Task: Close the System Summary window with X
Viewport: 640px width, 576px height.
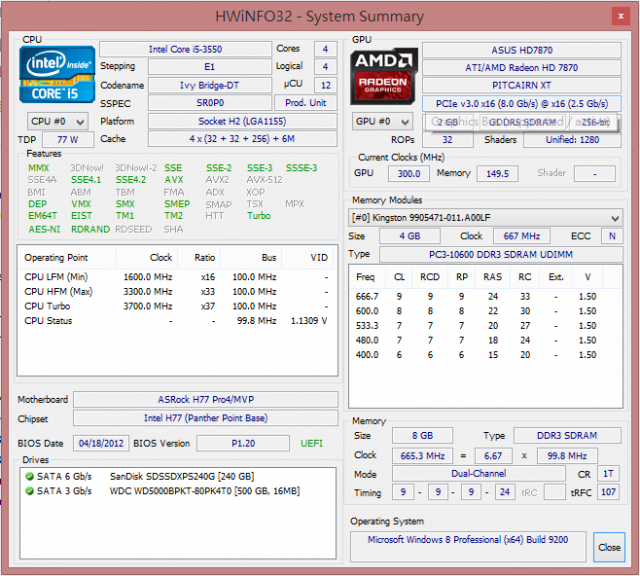Action: [x=621, y=16]
